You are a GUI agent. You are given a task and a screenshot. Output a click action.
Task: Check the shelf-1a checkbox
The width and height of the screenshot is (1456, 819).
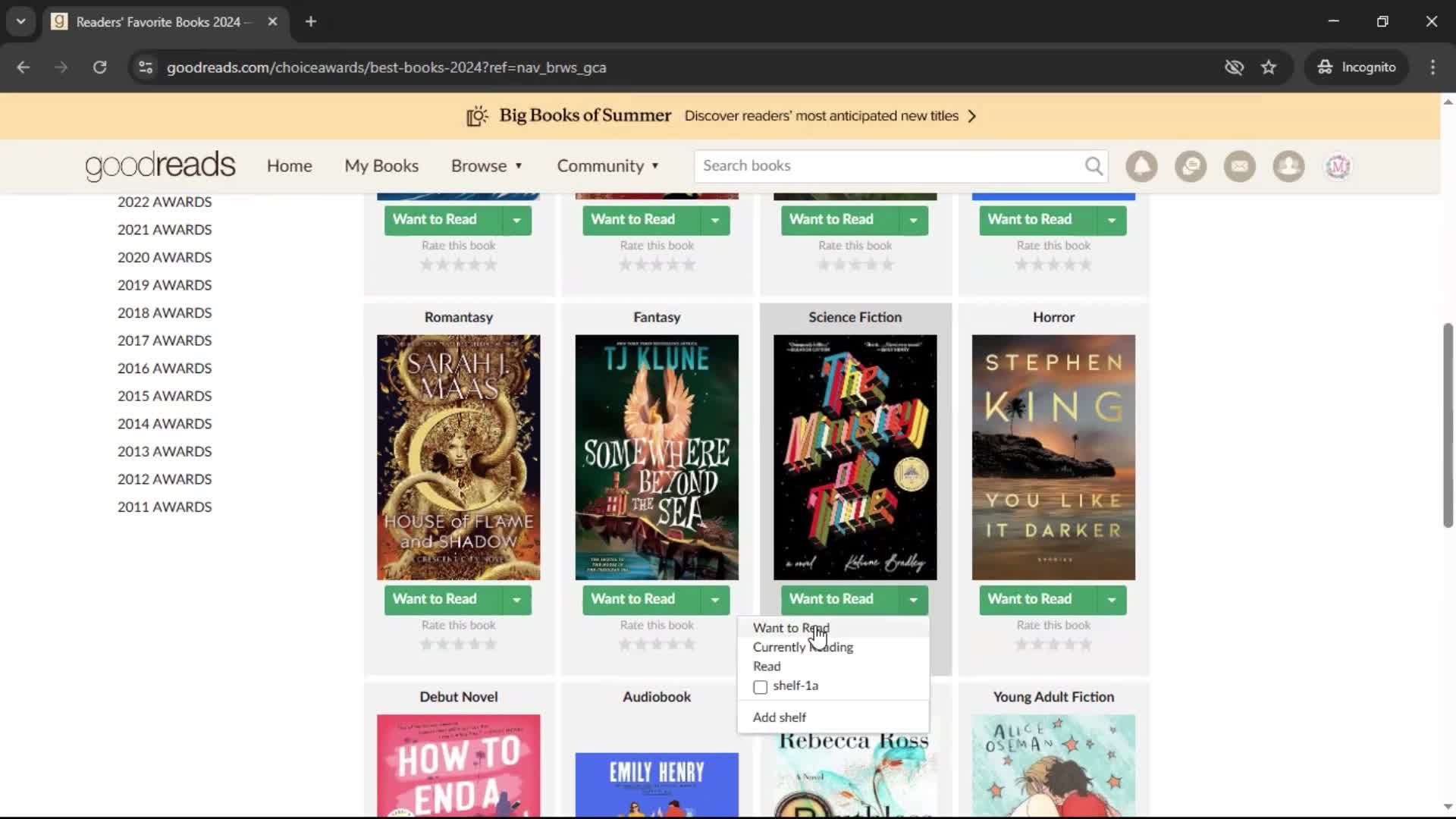[760, 687]
